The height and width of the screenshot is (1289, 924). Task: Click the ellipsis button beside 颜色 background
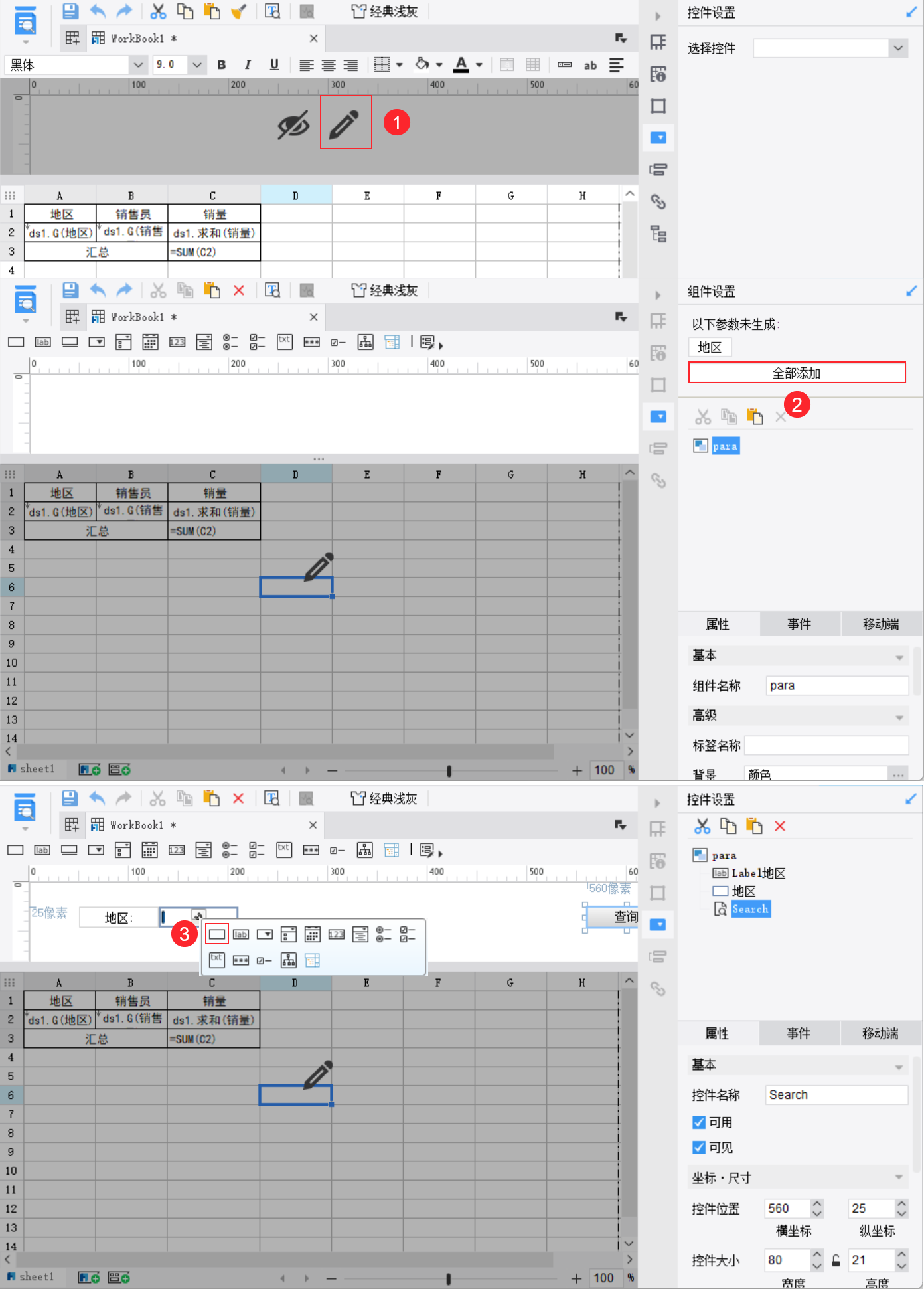coord(898,774)
